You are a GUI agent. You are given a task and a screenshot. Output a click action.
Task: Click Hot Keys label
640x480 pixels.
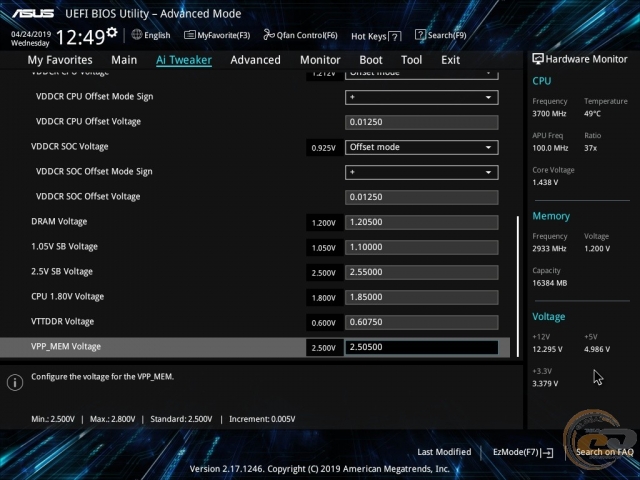pos(369,36)
